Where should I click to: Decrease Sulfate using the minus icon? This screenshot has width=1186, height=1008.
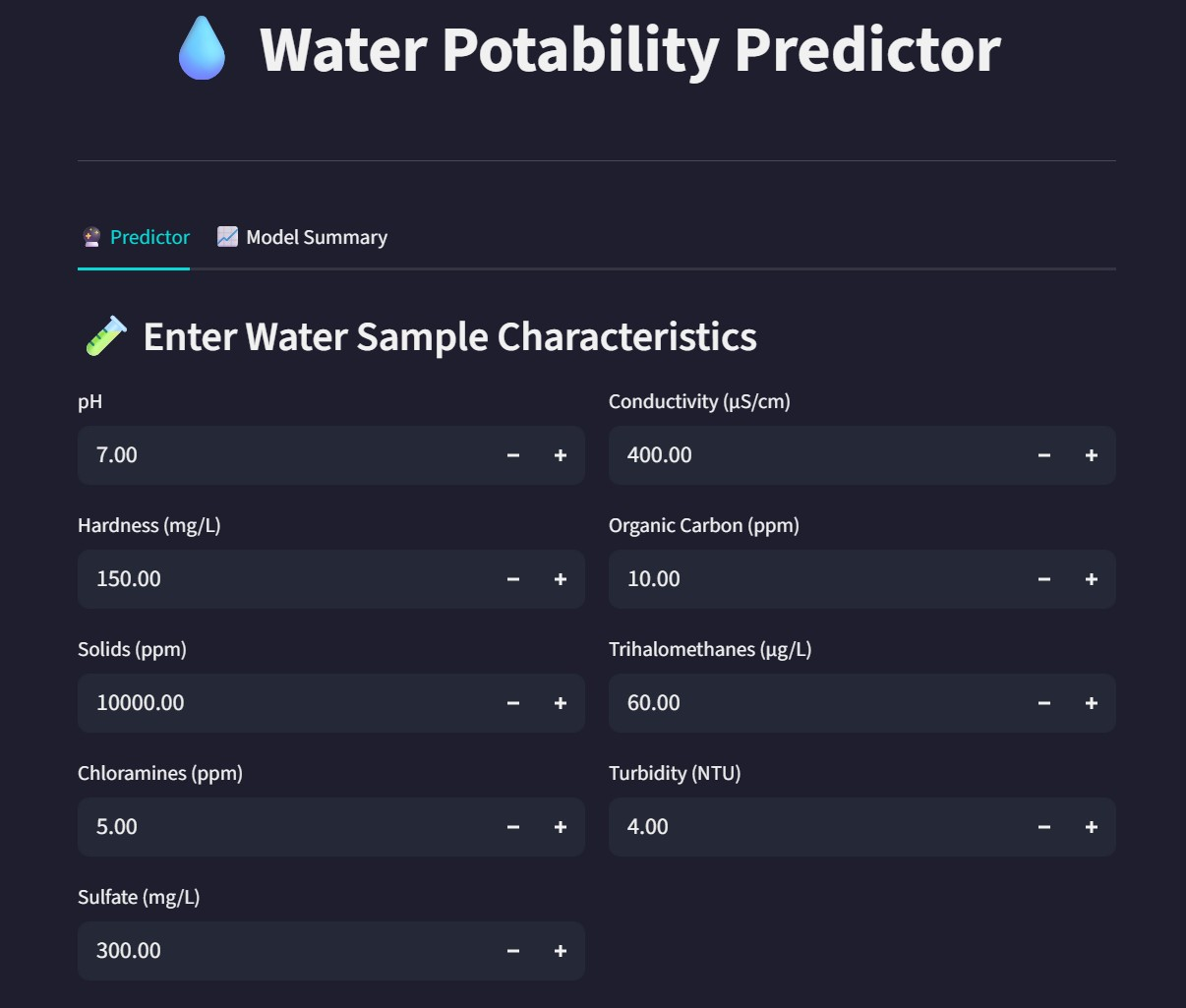513,951
